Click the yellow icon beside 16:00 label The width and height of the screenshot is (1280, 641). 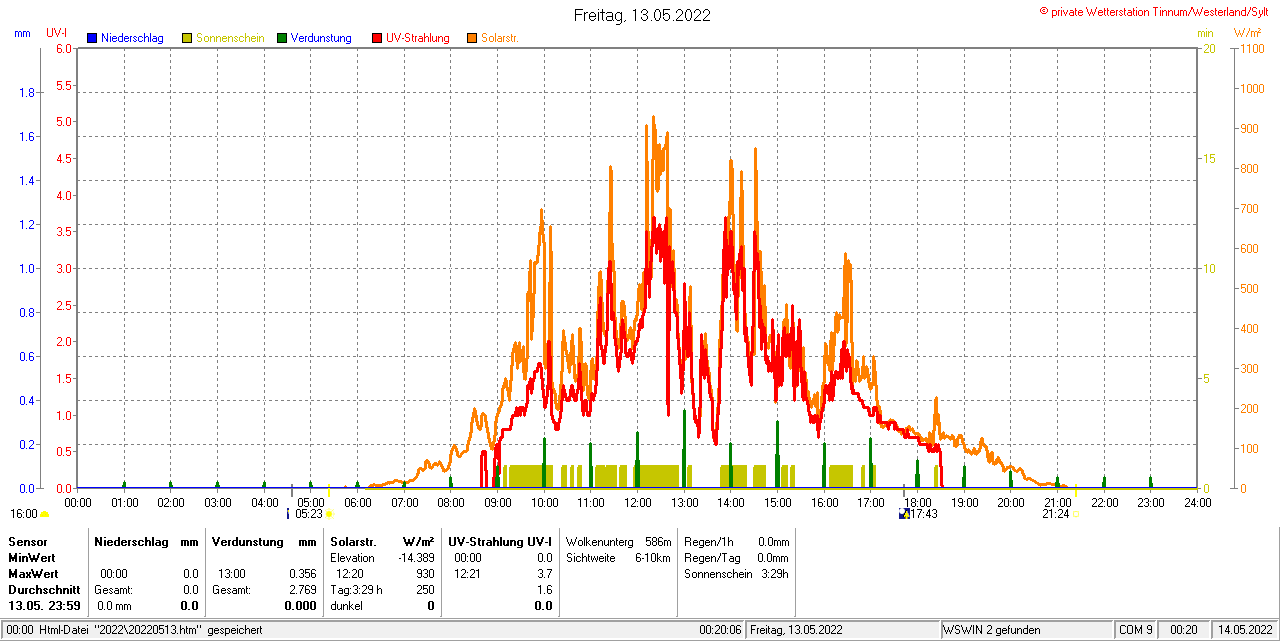point(44,514)
